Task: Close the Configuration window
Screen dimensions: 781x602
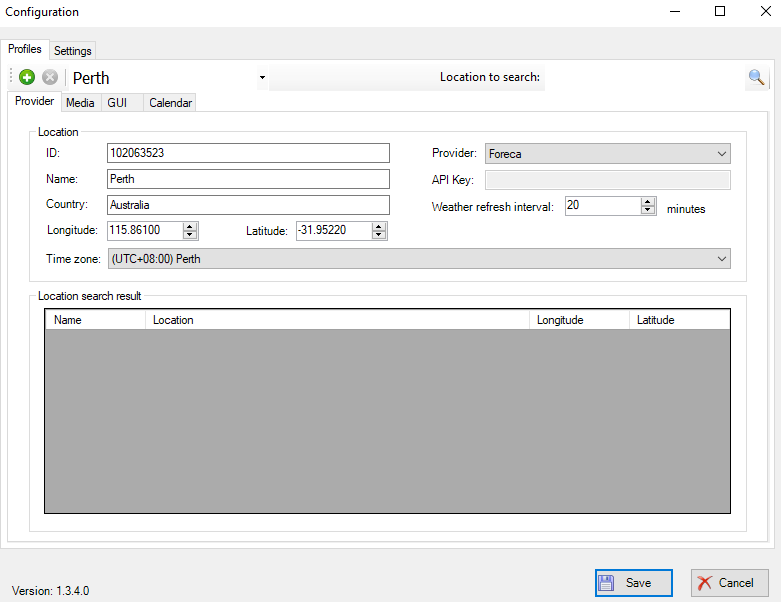Action: (x=766, y=11)
